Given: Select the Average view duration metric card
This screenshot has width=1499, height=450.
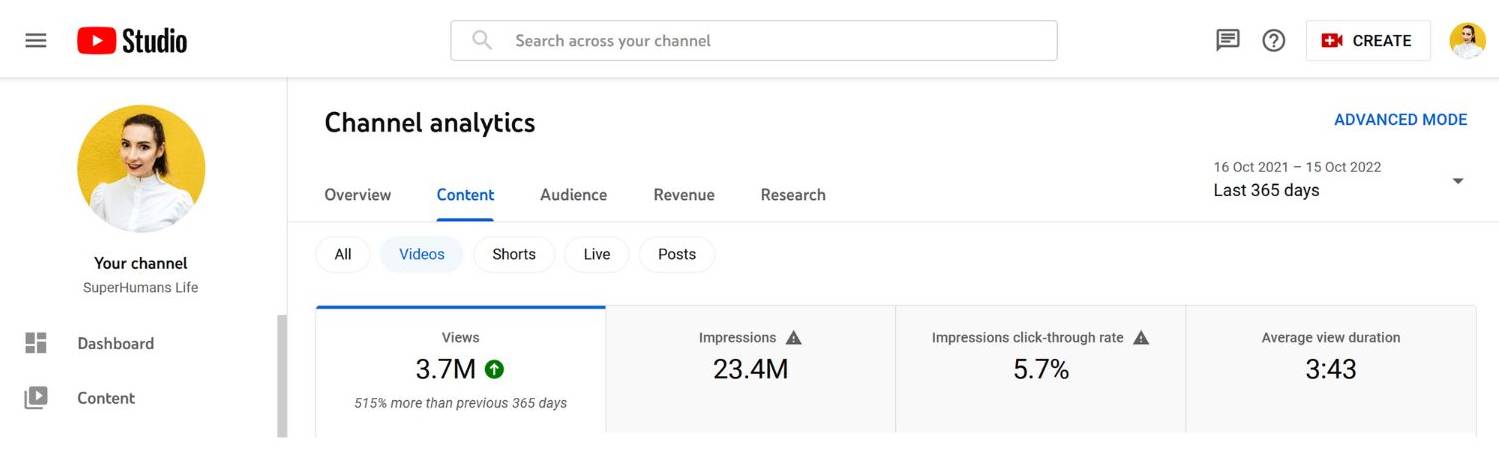Looking at the screenshot, I should (1330, 370).
